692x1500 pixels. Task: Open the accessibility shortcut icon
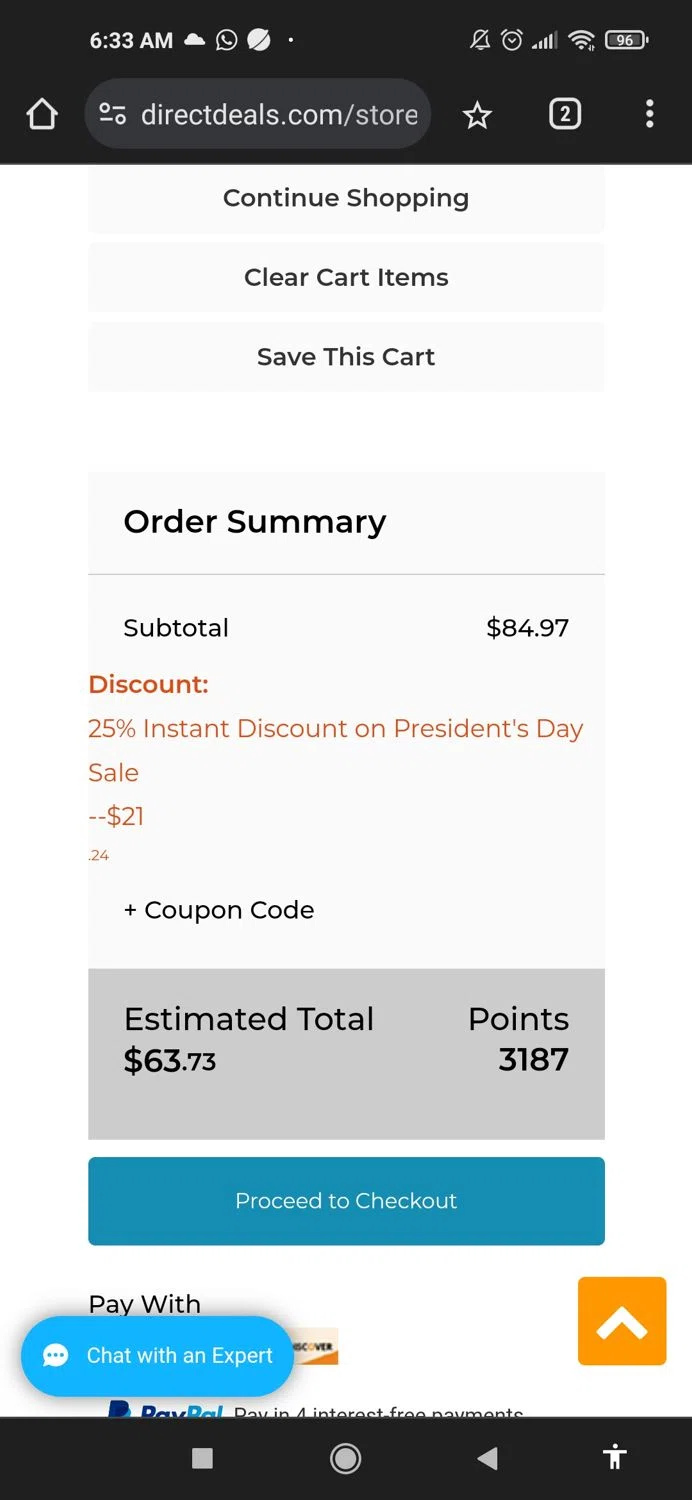[615, 1457]
